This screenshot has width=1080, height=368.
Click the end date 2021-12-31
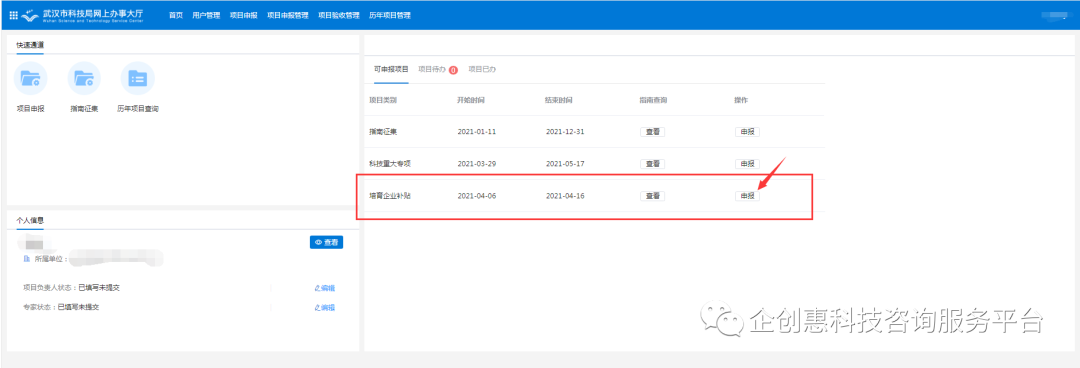[565, 132]
